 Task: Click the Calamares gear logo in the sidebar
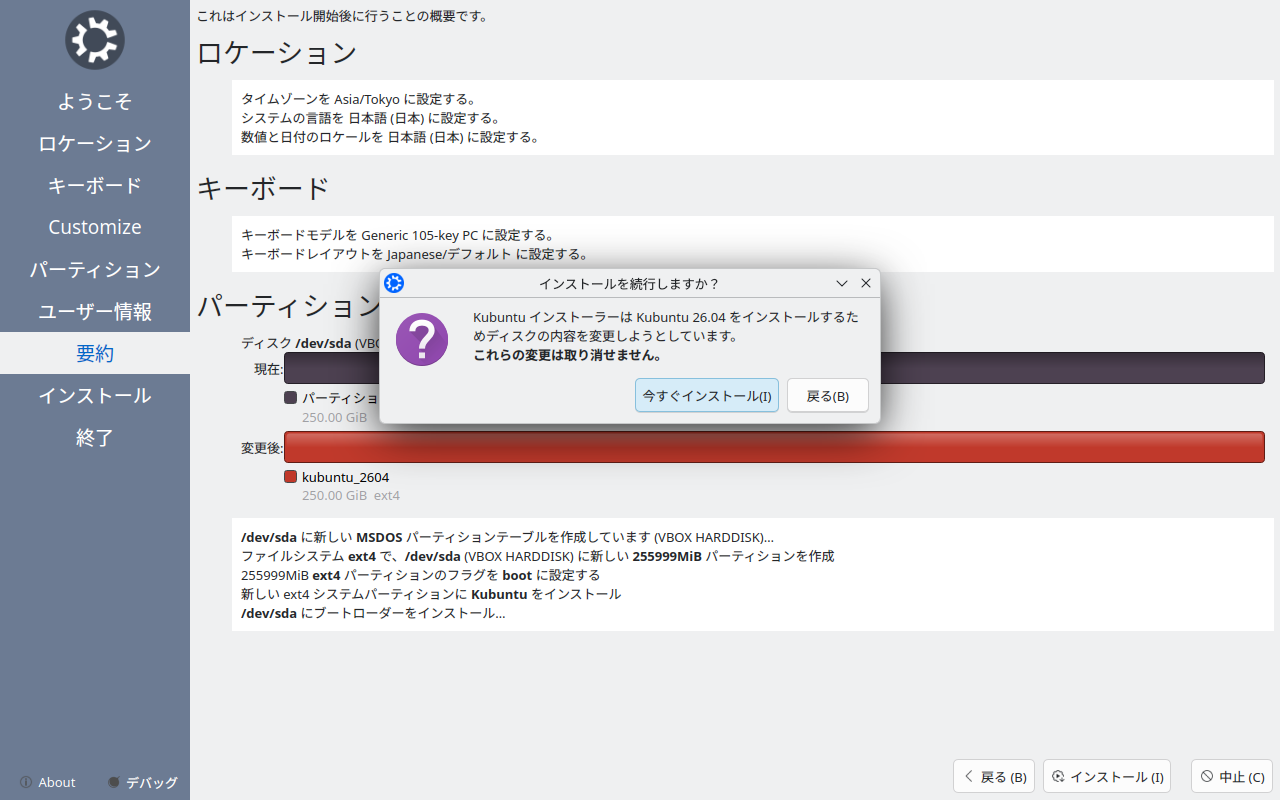pos(95,40)
